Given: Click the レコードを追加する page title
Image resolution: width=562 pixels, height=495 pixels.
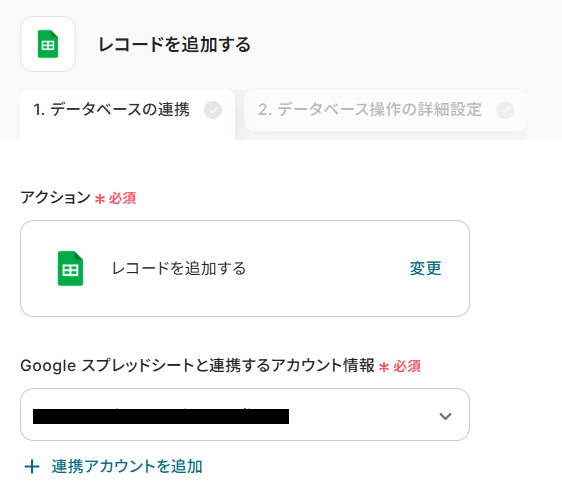Looking at the screenshot, I should tap(175, 44).
